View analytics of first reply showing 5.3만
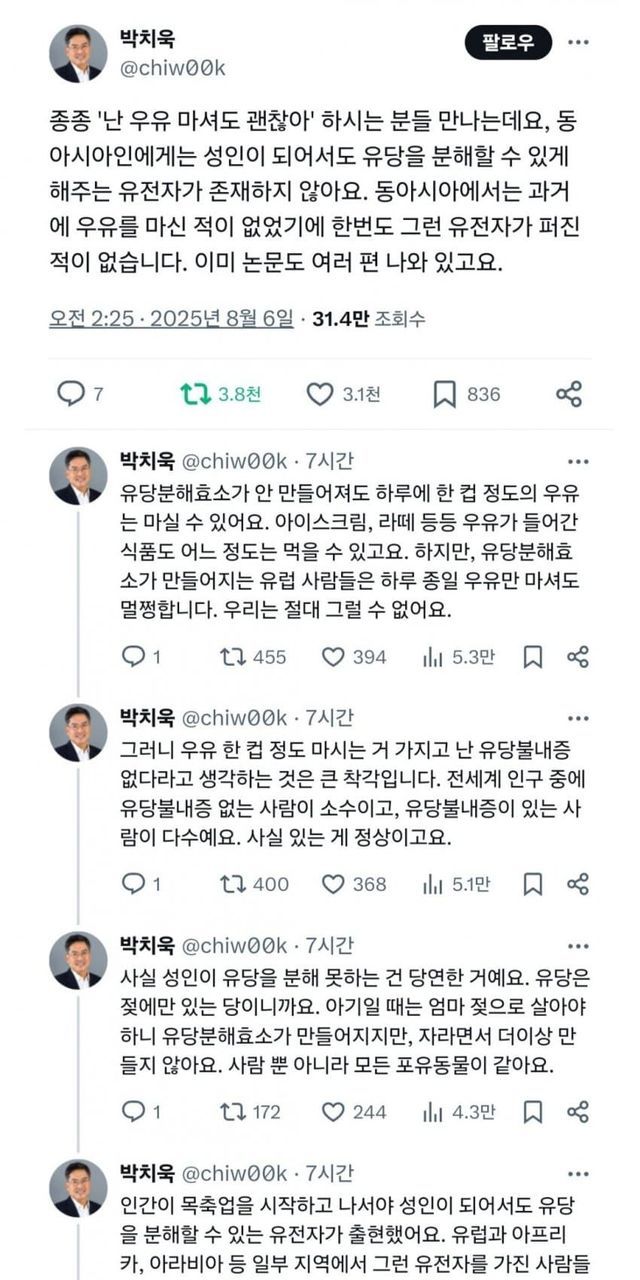 [433, 656]
